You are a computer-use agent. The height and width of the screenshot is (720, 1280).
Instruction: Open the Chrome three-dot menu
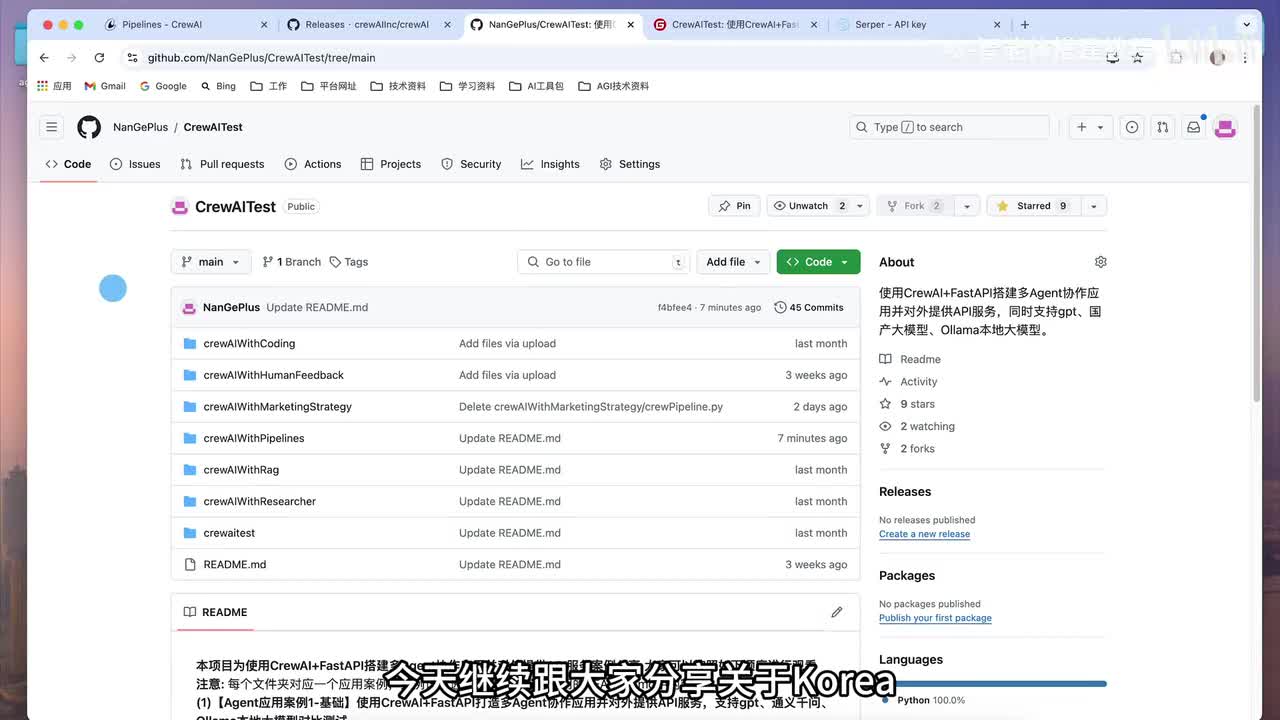(1245, 58)
